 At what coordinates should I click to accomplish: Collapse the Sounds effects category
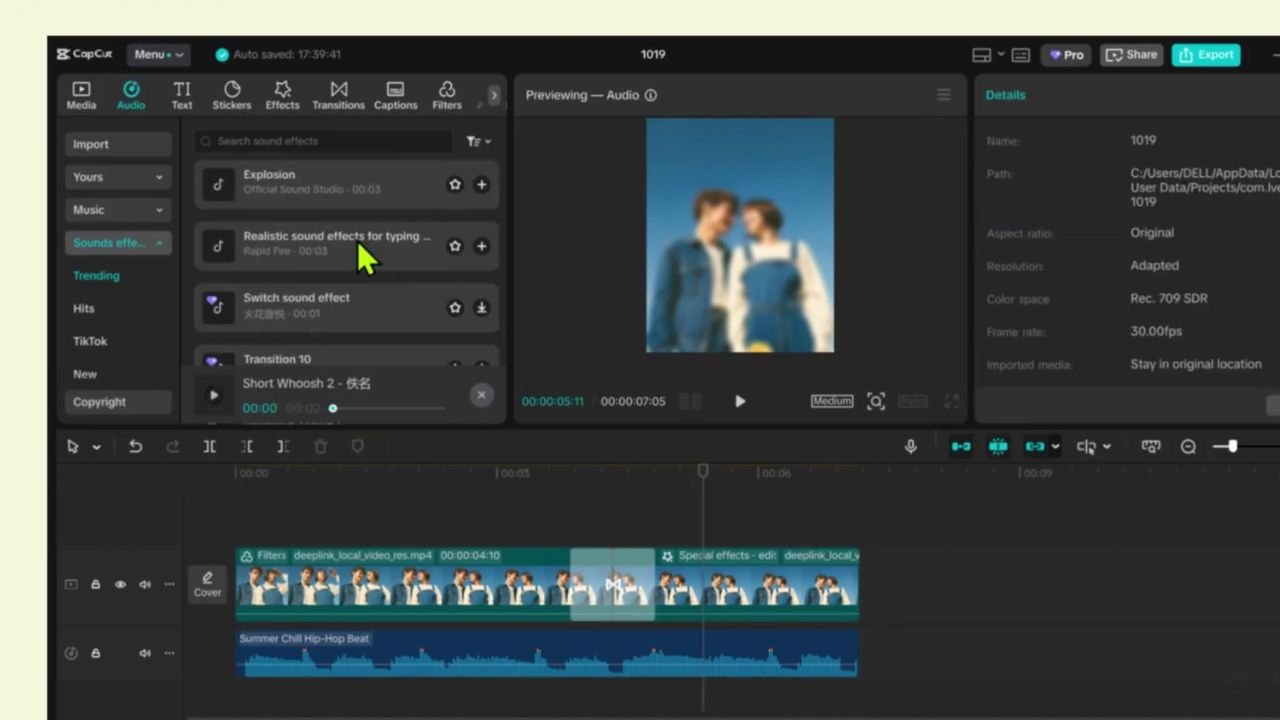click(x=159, y=242)
